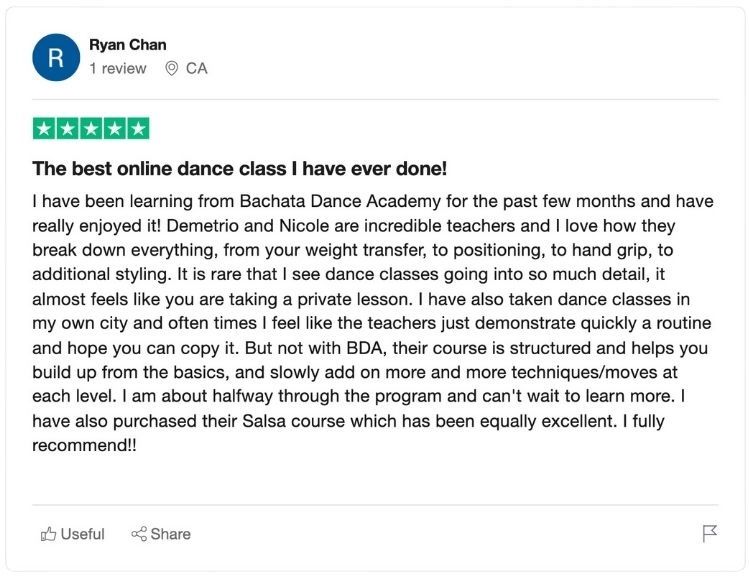Click the "1 review" count text
The width and height of the screenshot is (749, 577).
pyautogui.click(x=117, y=69)
